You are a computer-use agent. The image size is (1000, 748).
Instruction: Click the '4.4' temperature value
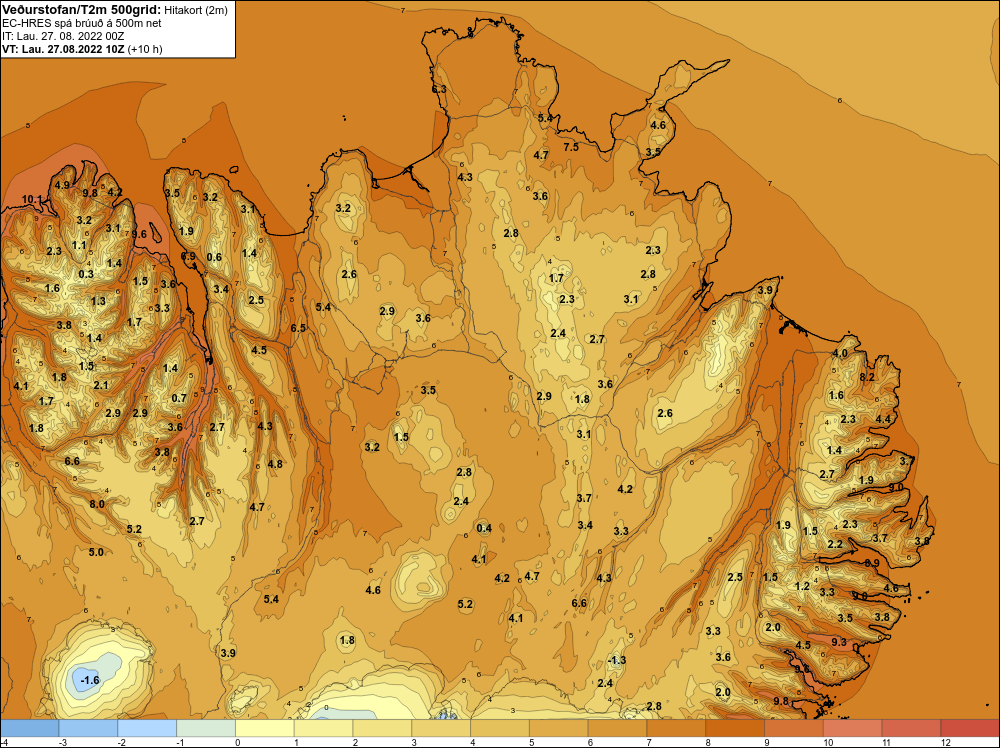tap(883, 419)
